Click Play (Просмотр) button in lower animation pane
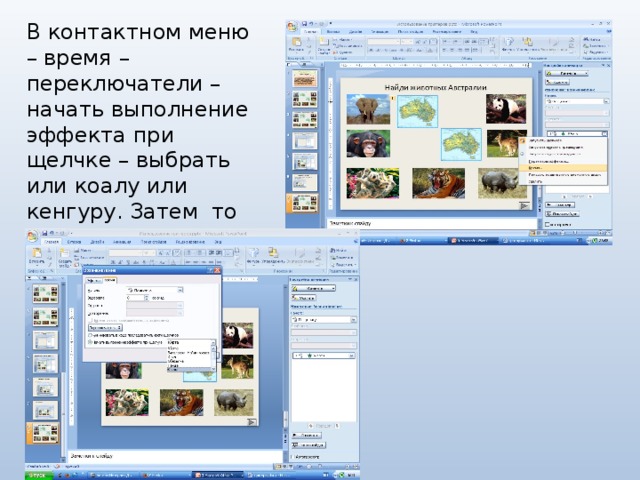 tap(307, 436)
